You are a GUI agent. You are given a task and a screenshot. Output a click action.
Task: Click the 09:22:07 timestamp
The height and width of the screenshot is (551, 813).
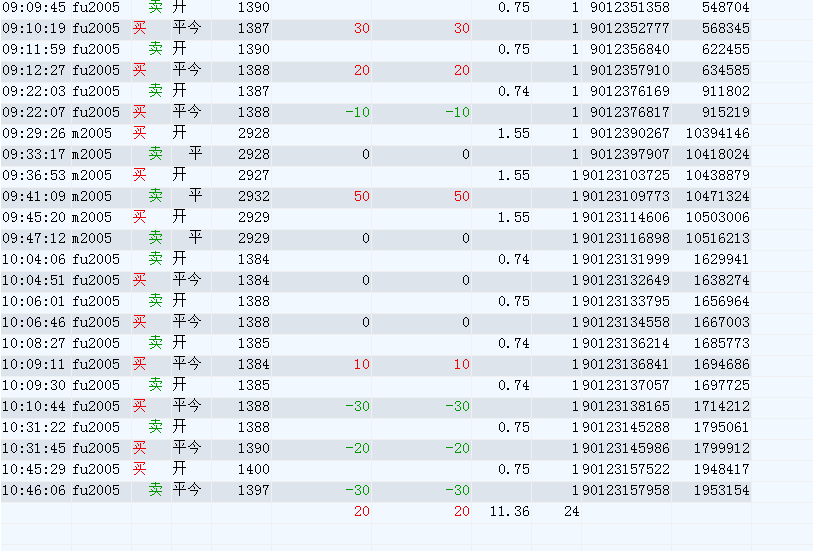35,112
